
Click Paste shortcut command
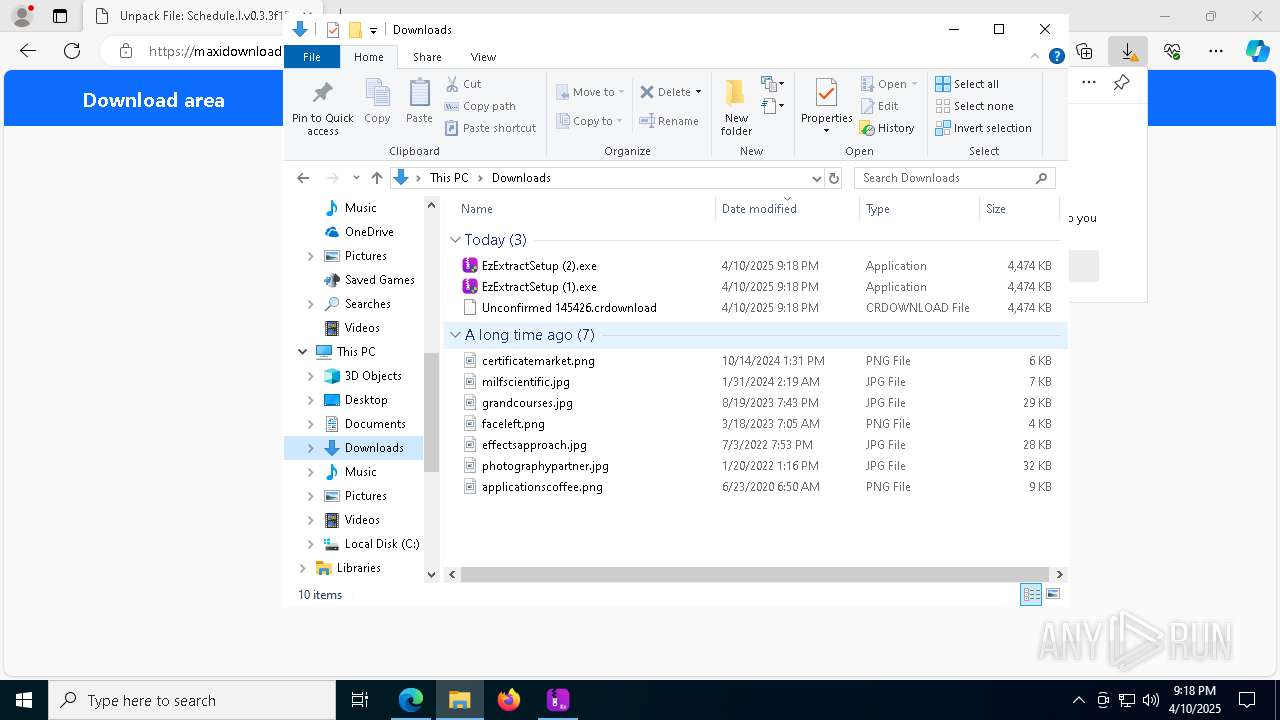[490, 128]
